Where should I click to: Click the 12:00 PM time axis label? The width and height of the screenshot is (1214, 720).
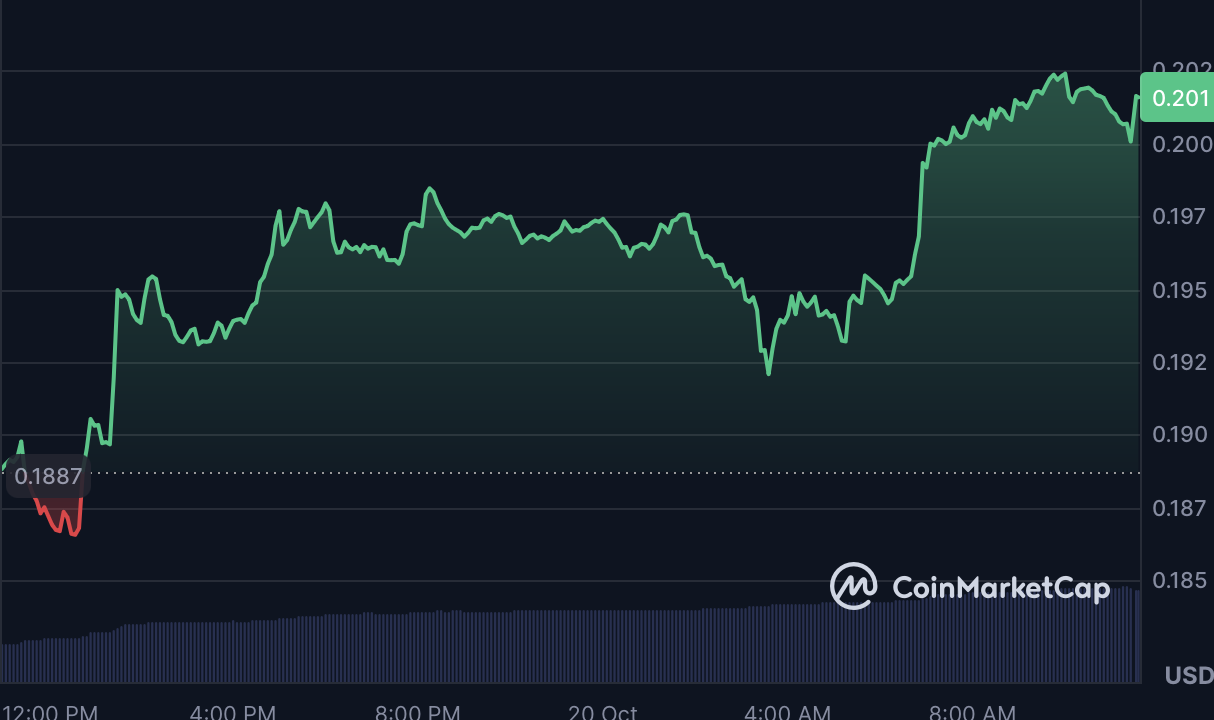coord(50,712)
